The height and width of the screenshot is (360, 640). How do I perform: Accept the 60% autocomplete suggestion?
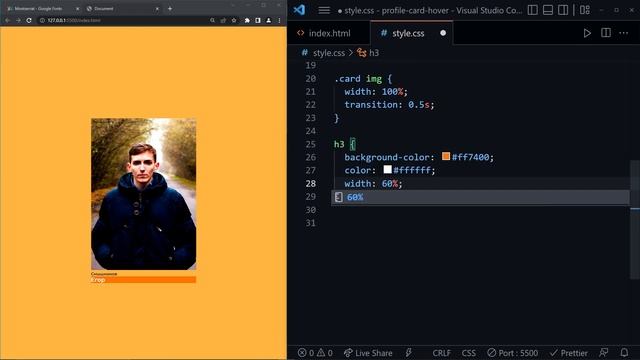pos(480,197)
